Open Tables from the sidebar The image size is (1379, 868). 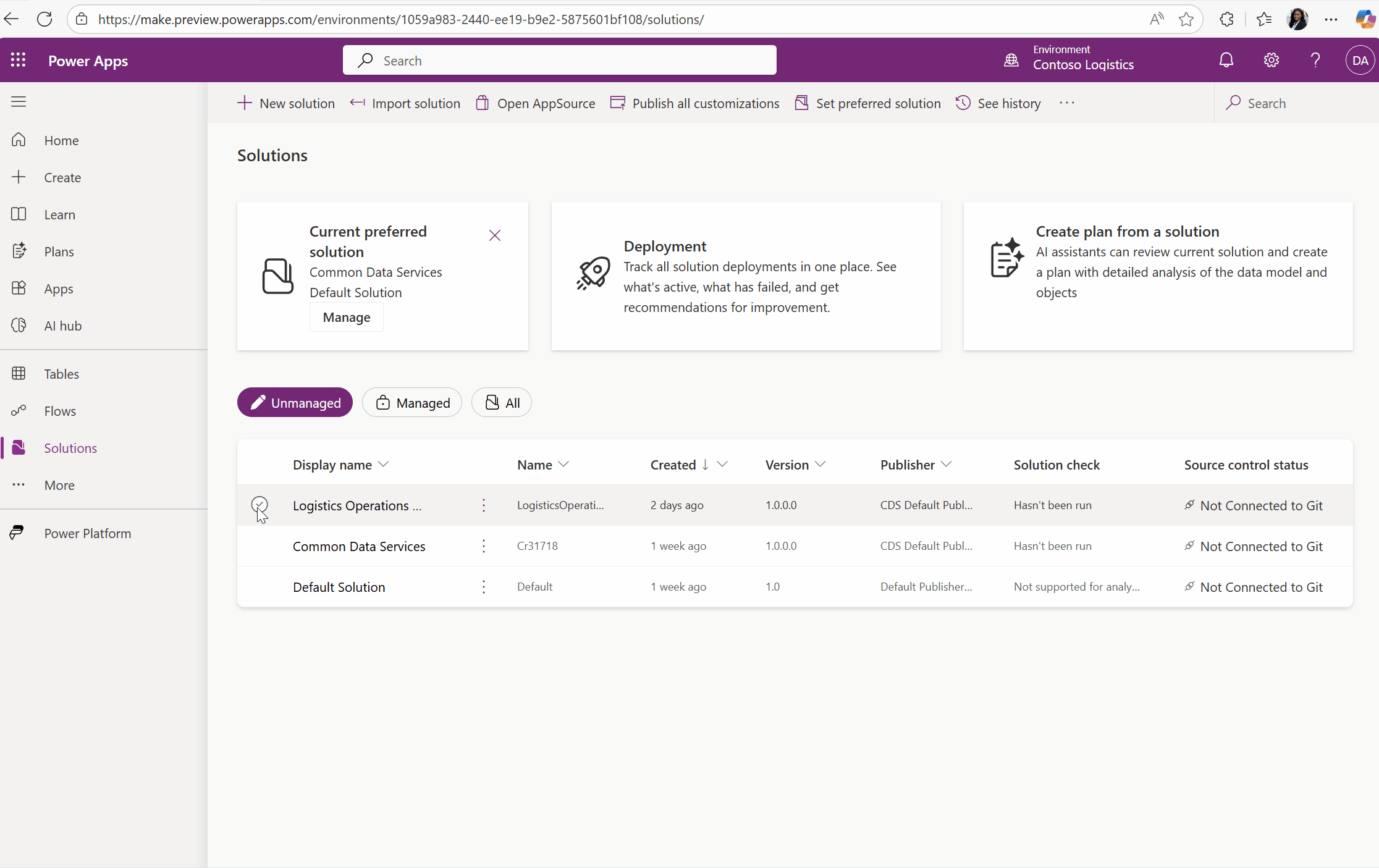(62, 373)
